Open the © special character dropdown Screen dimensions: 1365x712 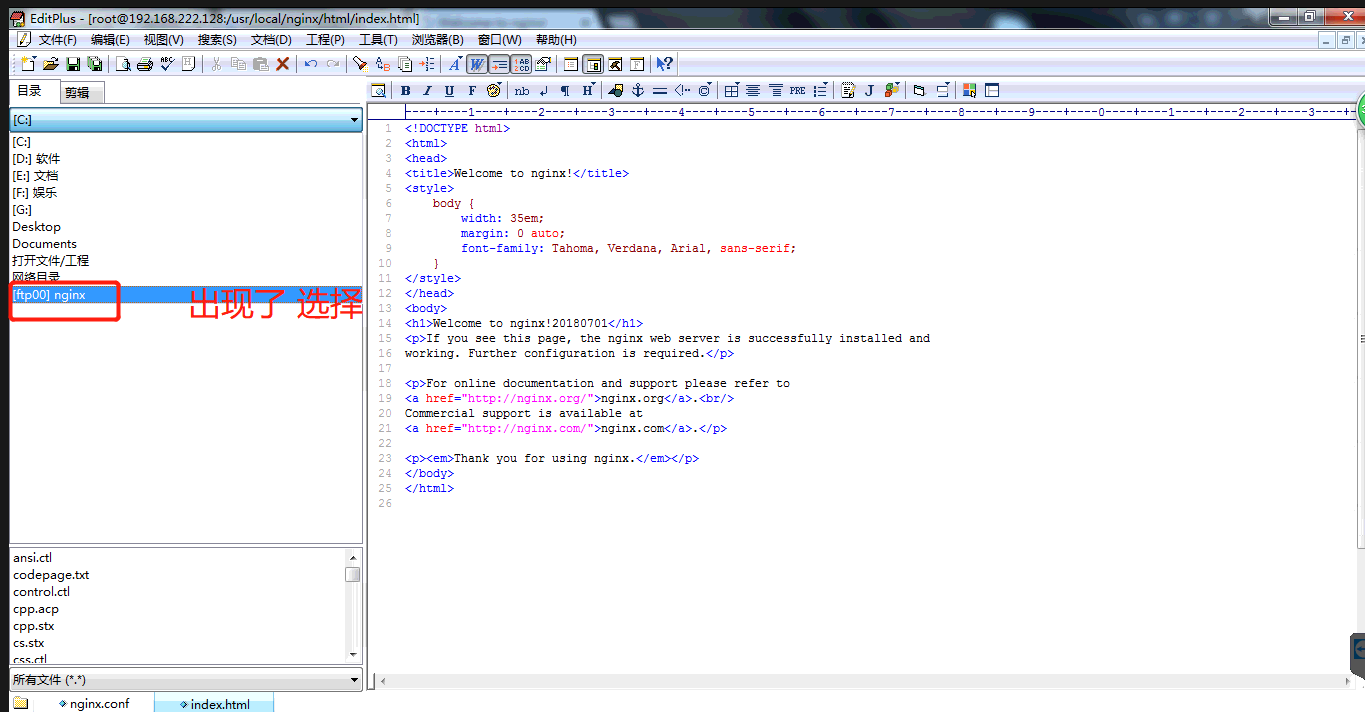click(705, 90)
